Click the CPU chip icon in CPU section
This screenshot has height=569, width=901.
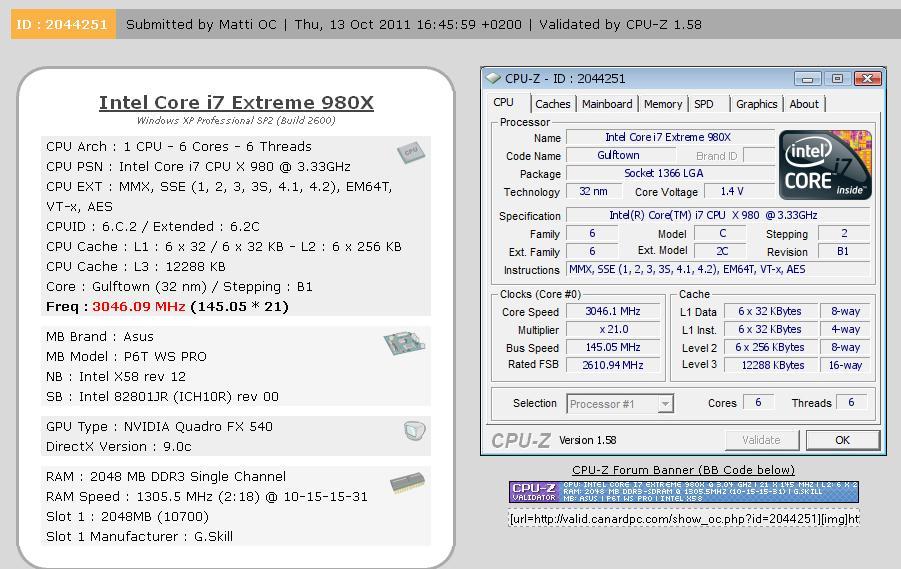tap(411, 152)
